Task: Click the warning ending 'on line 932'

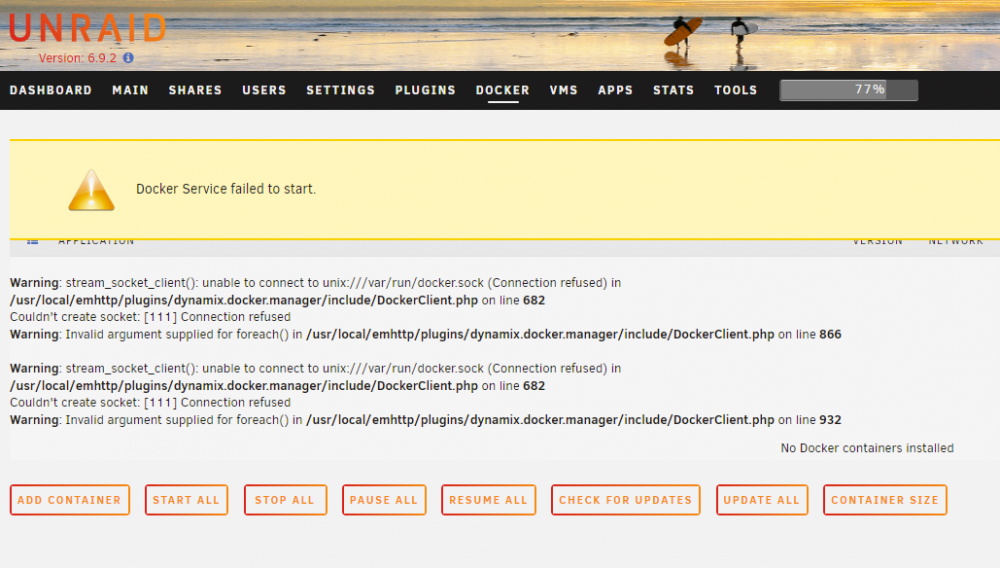Action: point(425,419)
